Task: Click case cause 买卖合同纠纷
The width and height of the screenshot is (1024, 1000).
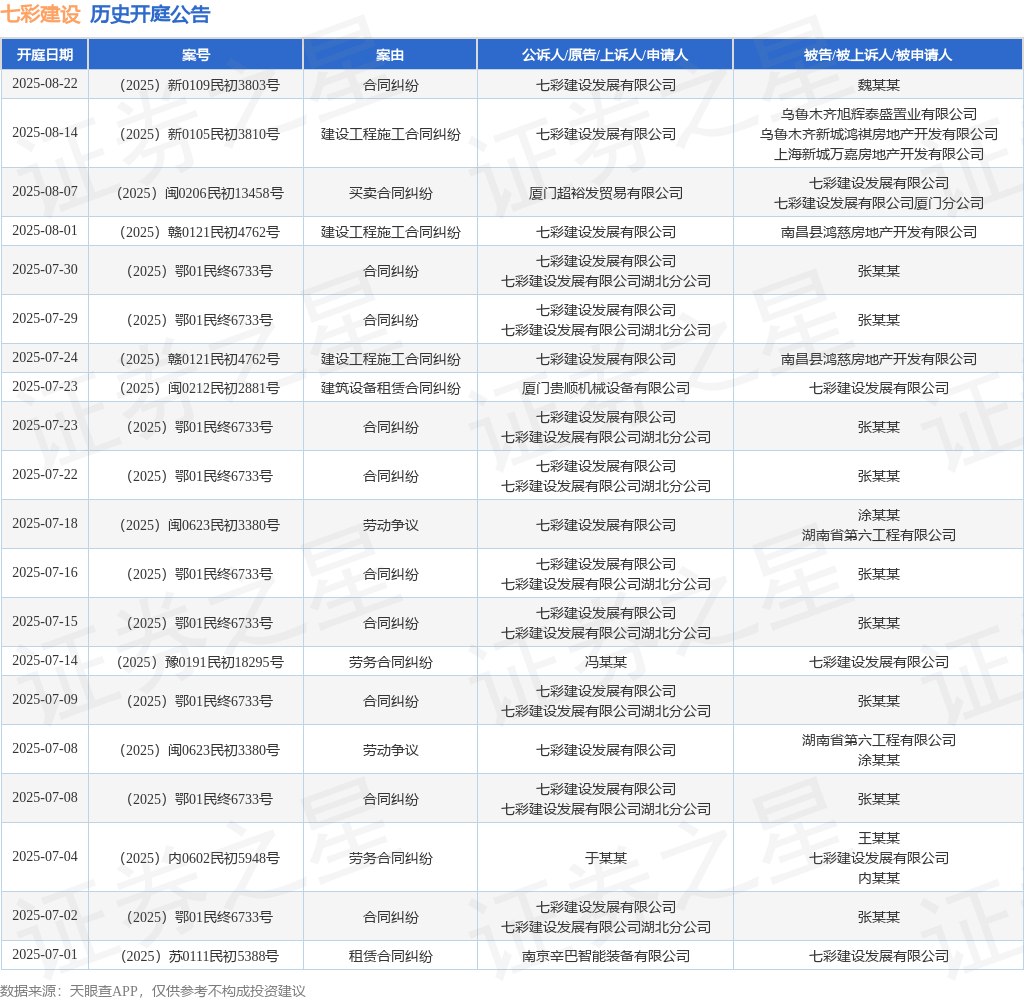Action: pos(391,193)
